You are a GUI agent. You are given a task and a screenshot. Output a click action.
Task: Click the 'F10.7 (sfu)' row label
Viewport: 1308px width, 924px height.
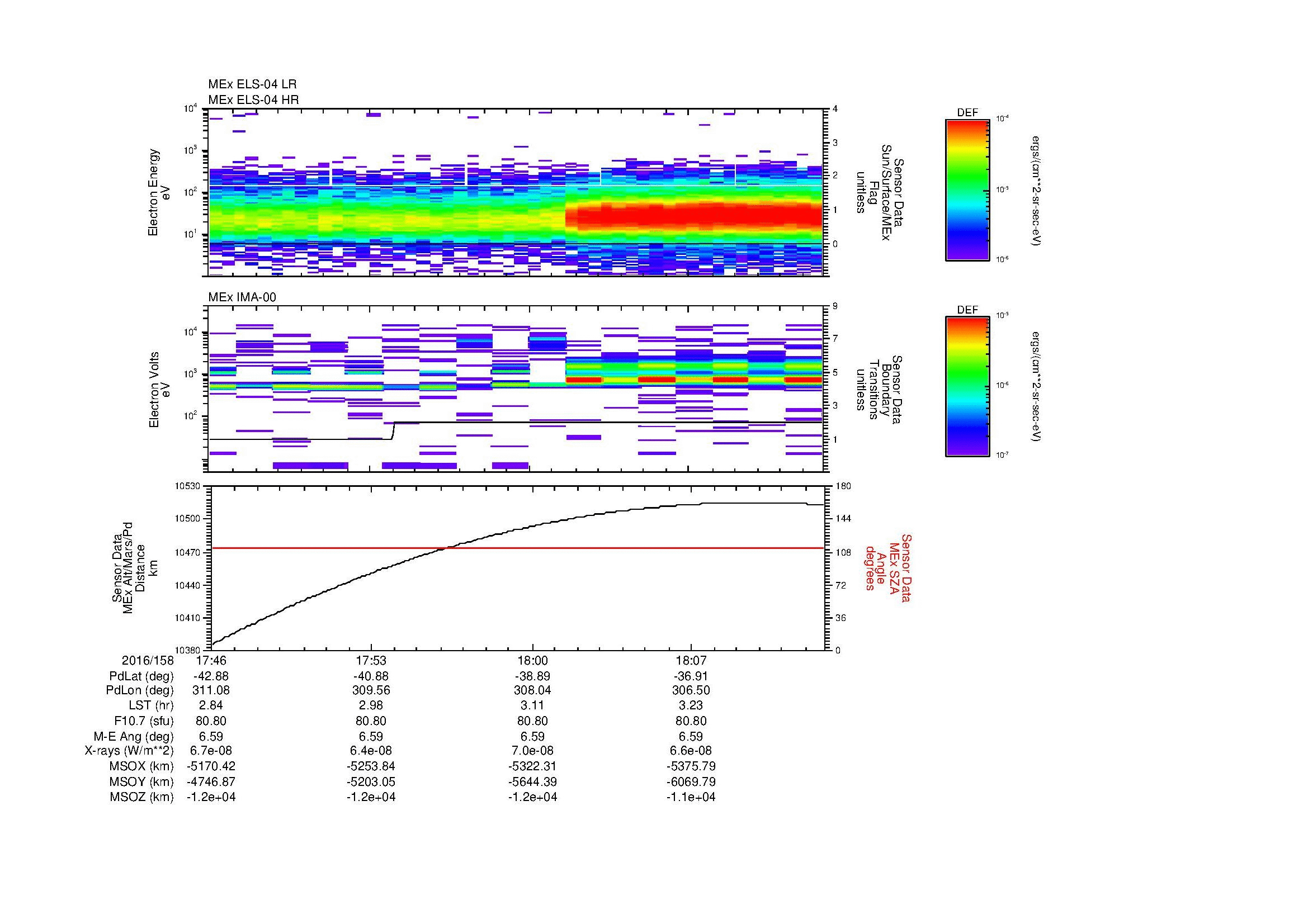click(x=144, y=721)
